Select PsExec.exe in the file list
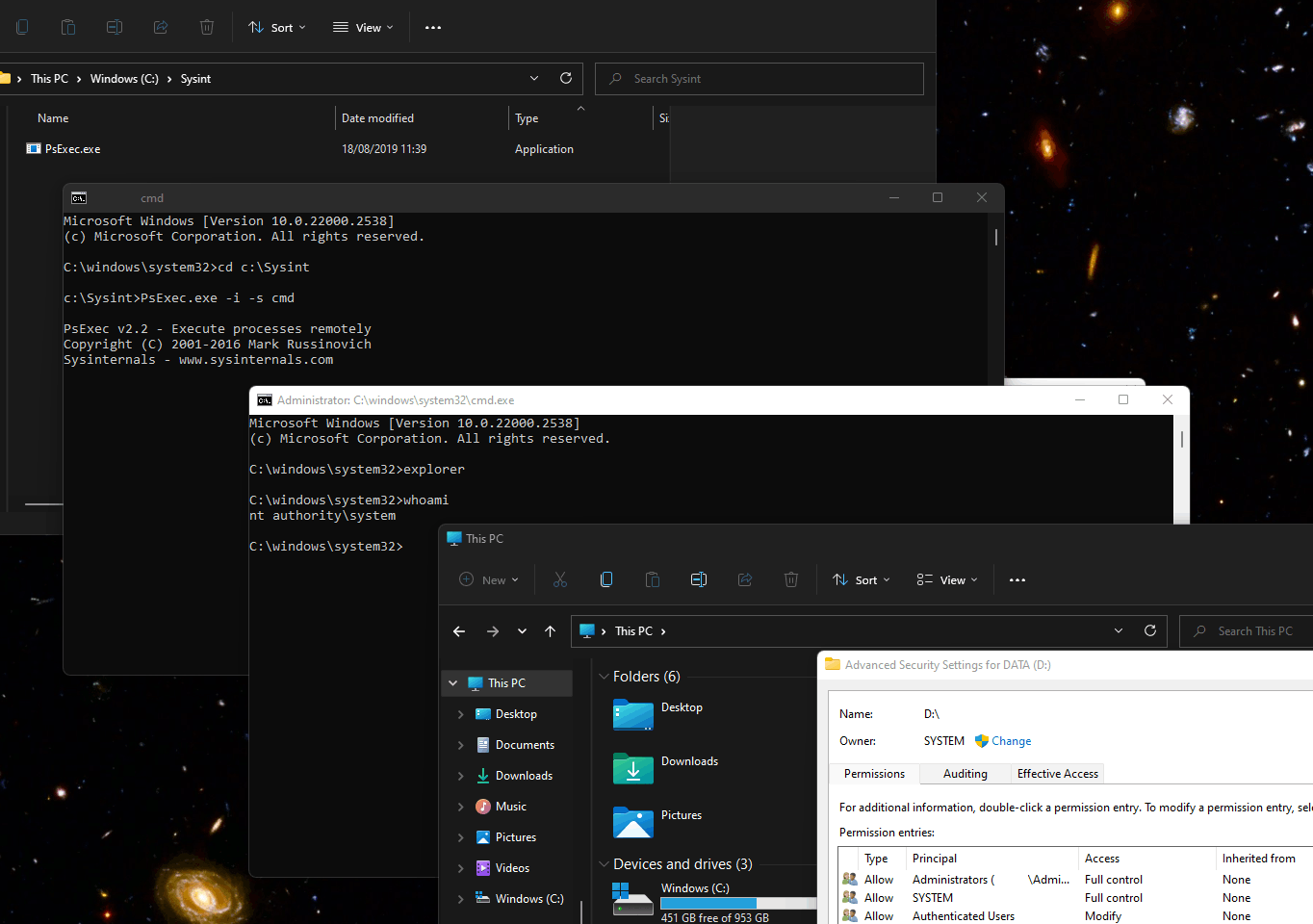1313x924 pixels. [x=73, y=149]
